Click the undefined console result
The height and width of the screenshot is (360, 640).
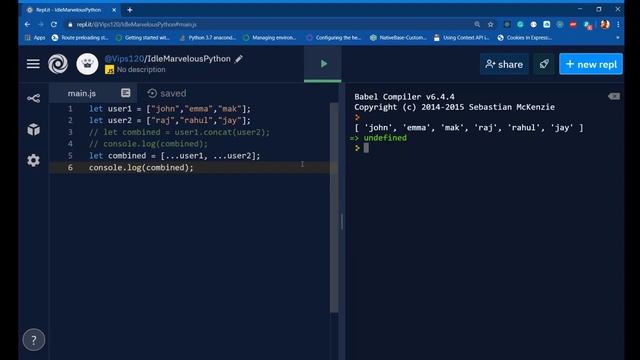(x=385, y=138)
